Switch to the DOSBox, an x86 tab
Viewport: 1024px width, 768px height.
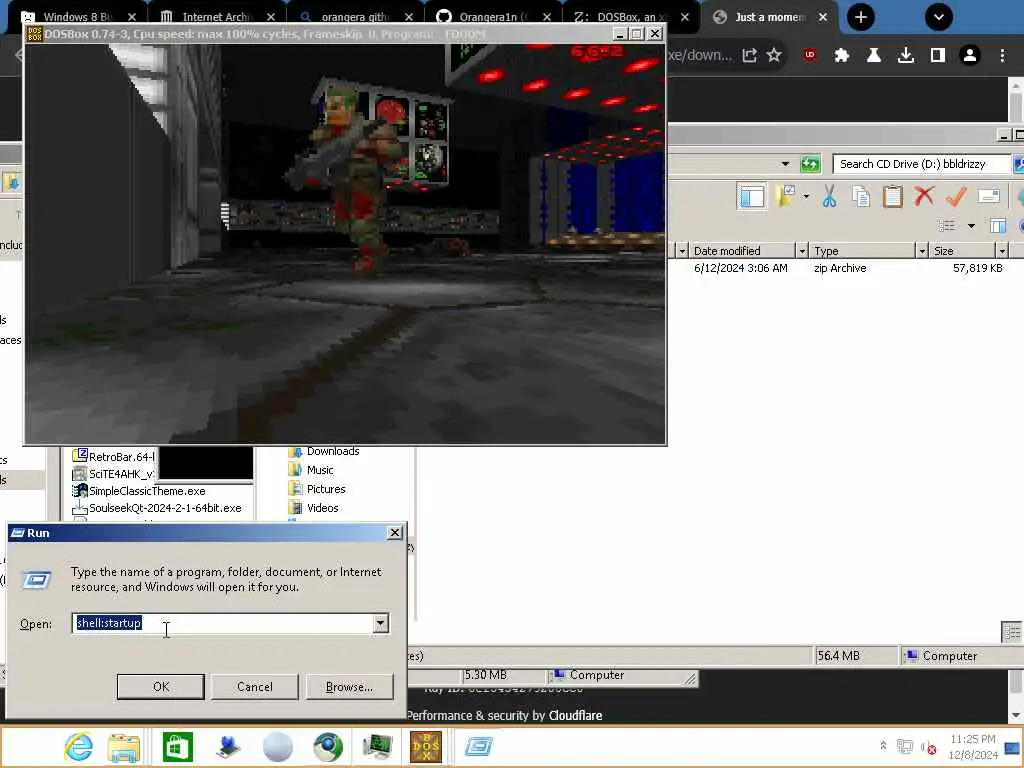pyautogui.click(x=630, y=17)
